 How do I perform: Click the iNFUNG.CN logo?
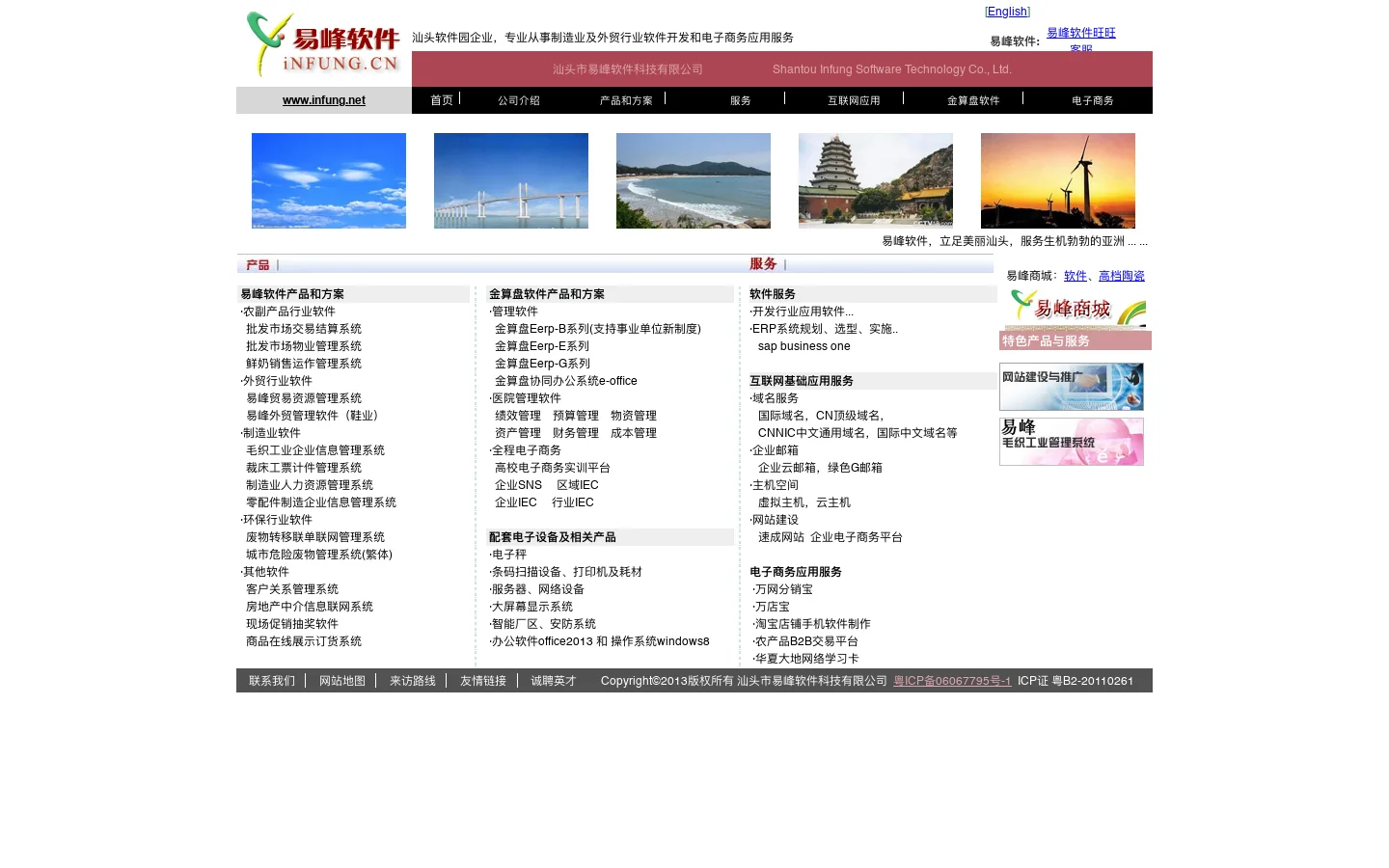[x=323, y=44]
